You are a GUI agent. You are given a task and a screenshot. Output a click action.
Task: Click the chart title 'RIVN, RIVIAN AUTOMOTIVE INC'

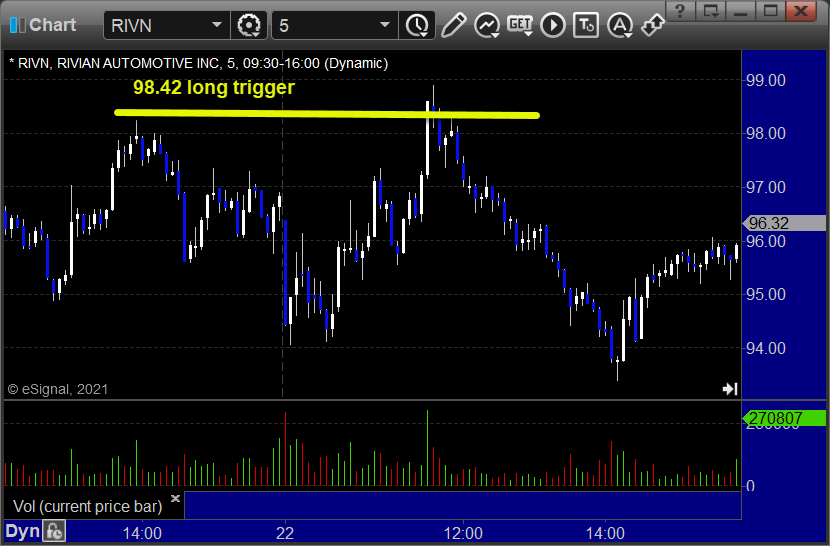point(118,64)
